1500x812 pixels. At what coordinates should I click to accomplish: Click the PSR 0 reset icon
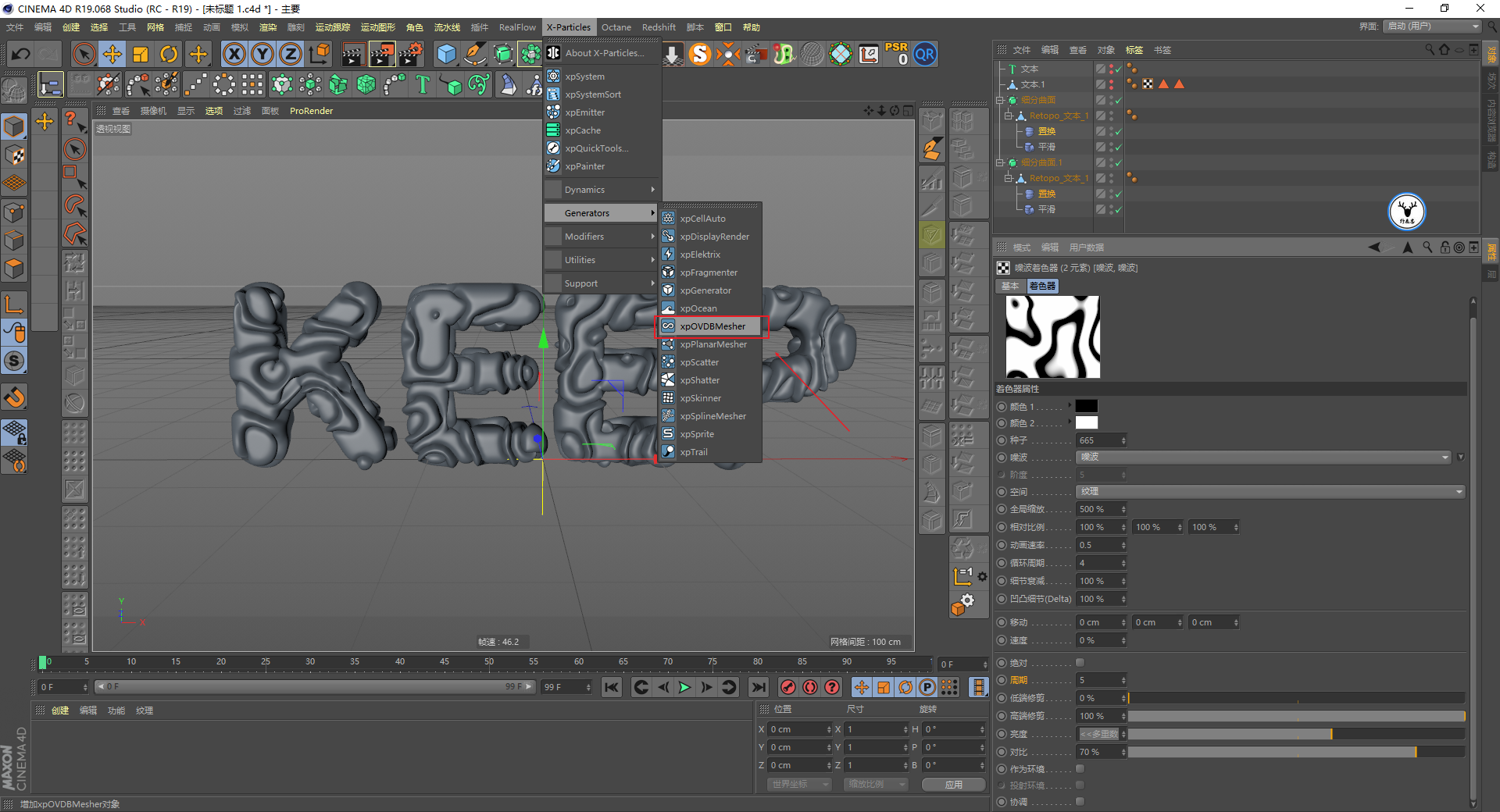coord(896,54)
